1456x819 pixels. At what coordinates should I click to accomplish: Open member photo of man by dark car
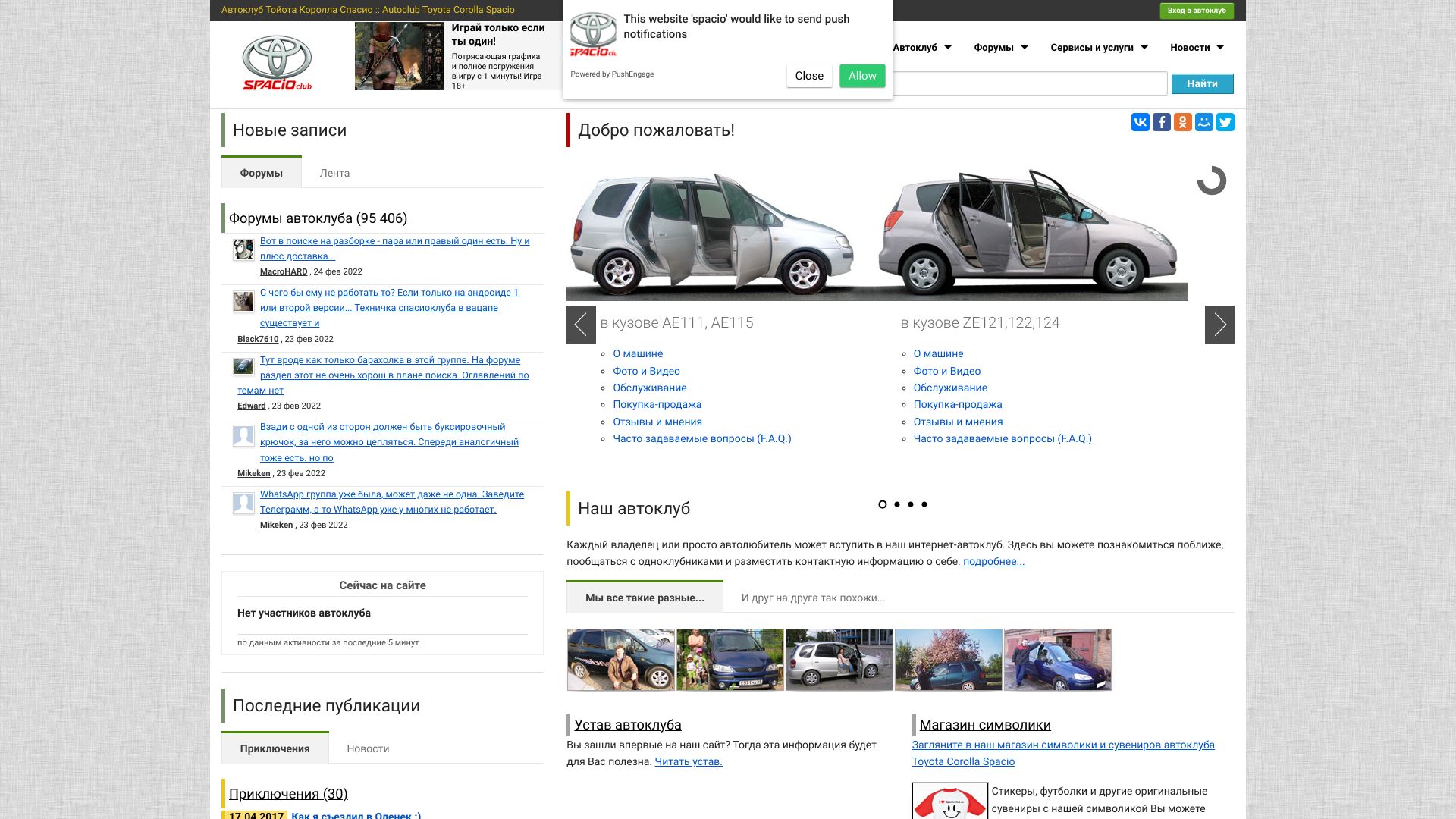pyautogui.click(x=621, y=660)
